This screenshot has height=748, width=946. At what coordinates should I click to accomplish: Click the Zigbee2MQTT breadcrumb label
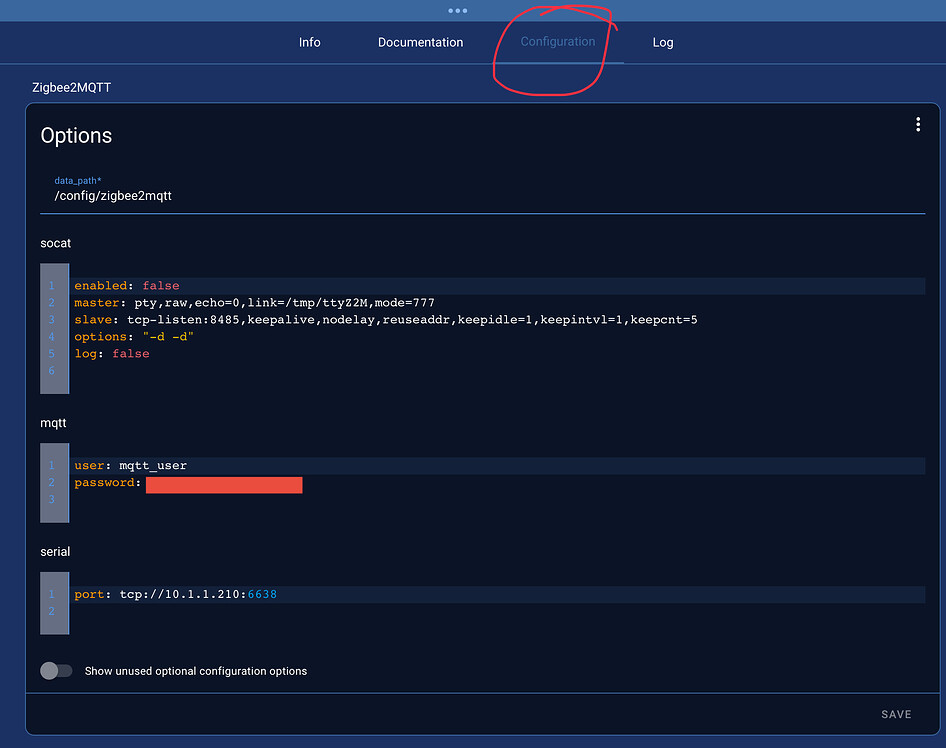pyautogui.click(x=71, y=87)
